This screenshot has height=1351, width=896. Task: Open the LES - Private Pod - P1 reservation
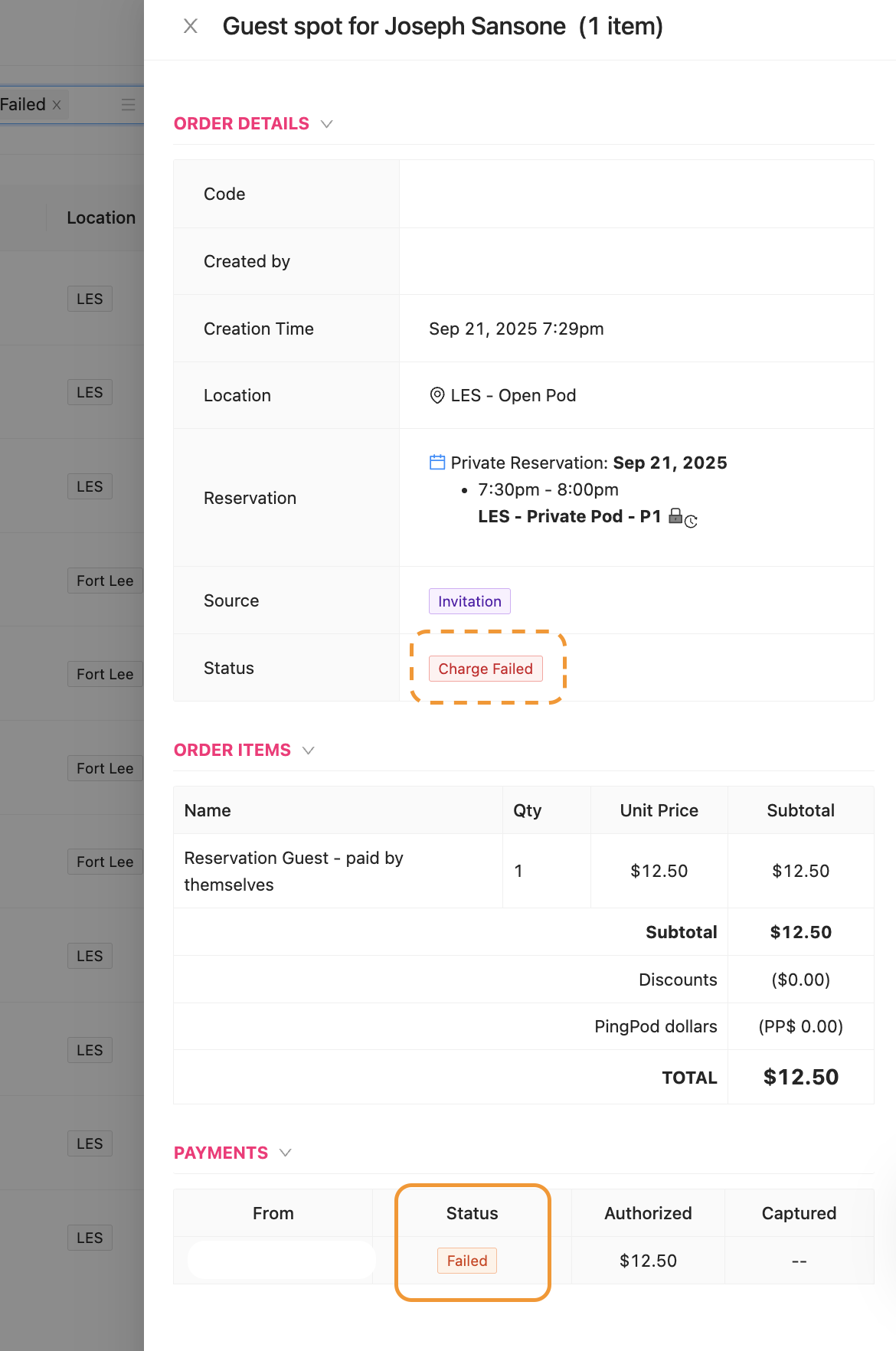(x=569, y=516)
